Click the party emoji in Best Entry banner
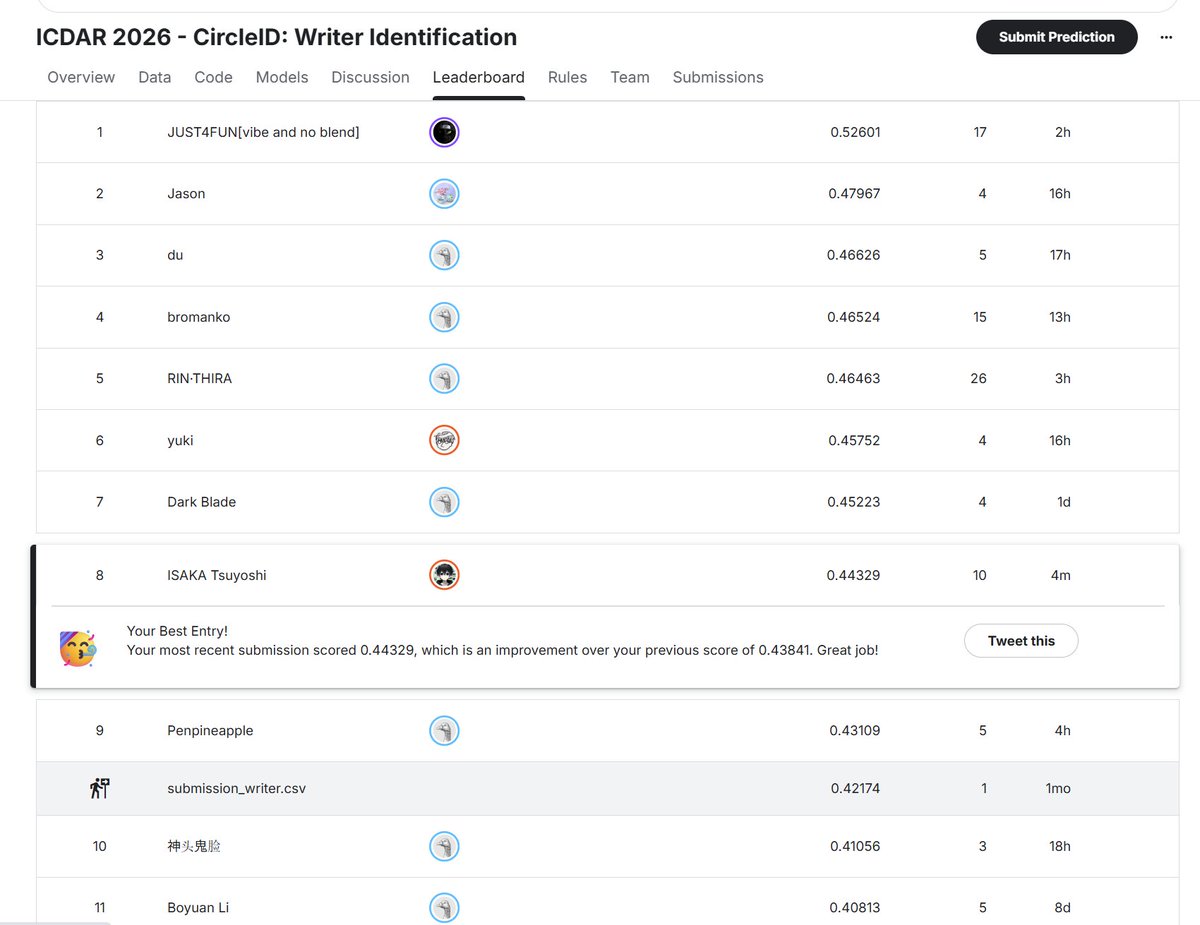This screenshot has height=925, width=1200. [78, 649]
